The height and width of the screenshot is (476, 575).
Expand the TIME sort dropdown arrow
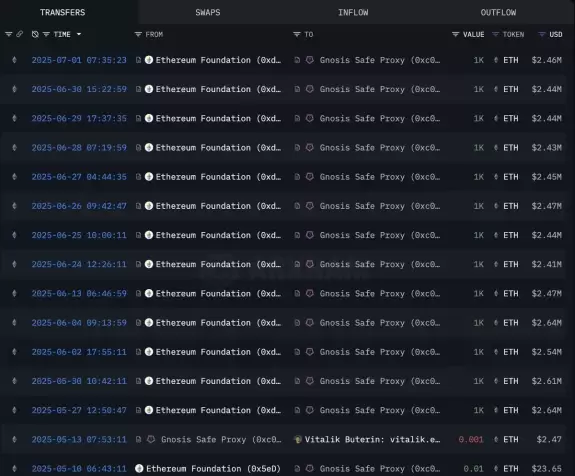79,34
